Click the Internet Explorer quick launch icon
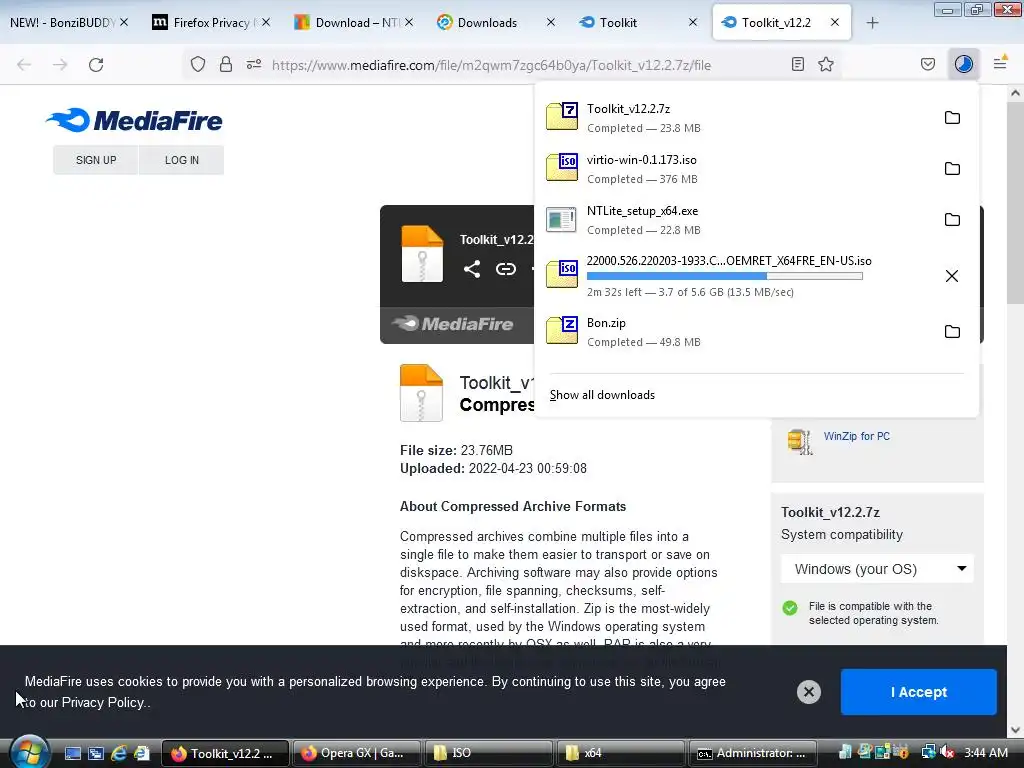Viewport: 1024px width, 768px height. pos(119,753)
